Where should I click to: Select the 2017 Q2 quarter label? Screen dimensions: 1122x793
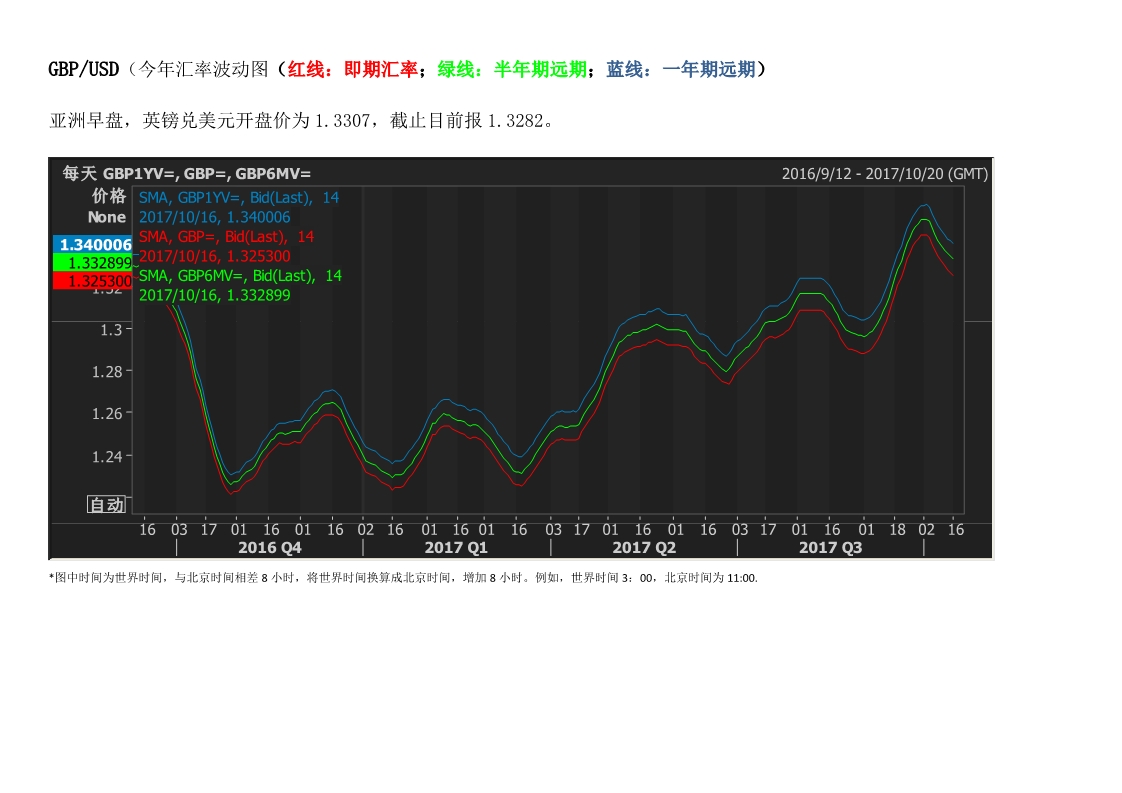[x=644, y=548]
